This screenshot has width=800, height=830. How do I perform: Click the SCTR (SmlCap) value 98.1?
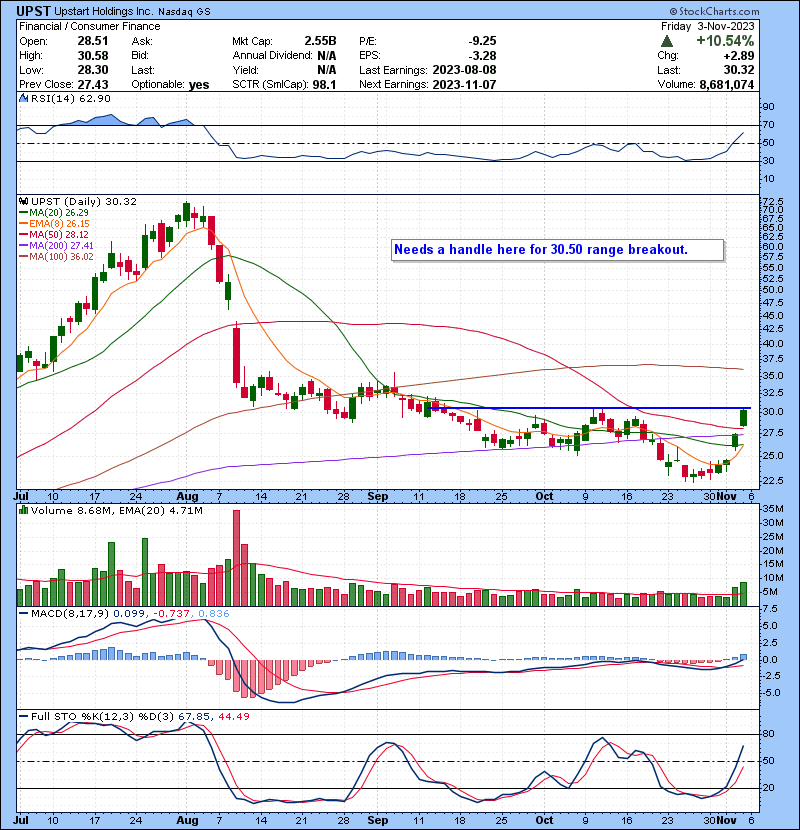pyautogui.click(x=325, y=85)
